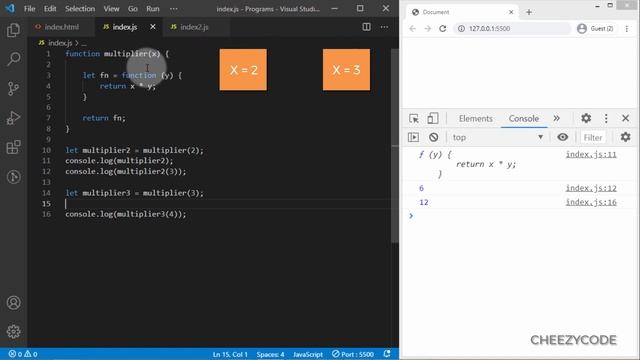This screenshot has height=360, width=640.
Task: Open the top JavaScript context dropdown
Action: [x=498, y=137]
